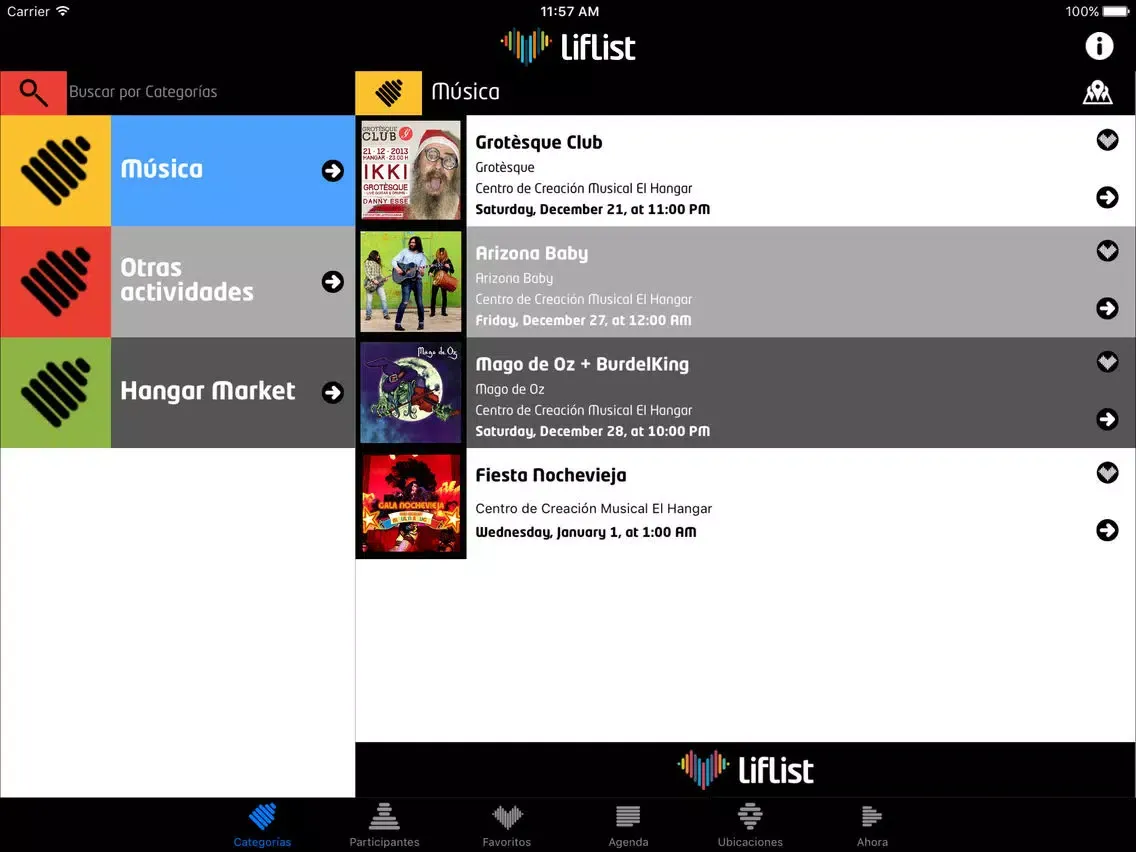View the Mago de Oz album art thumbnail

411,393
